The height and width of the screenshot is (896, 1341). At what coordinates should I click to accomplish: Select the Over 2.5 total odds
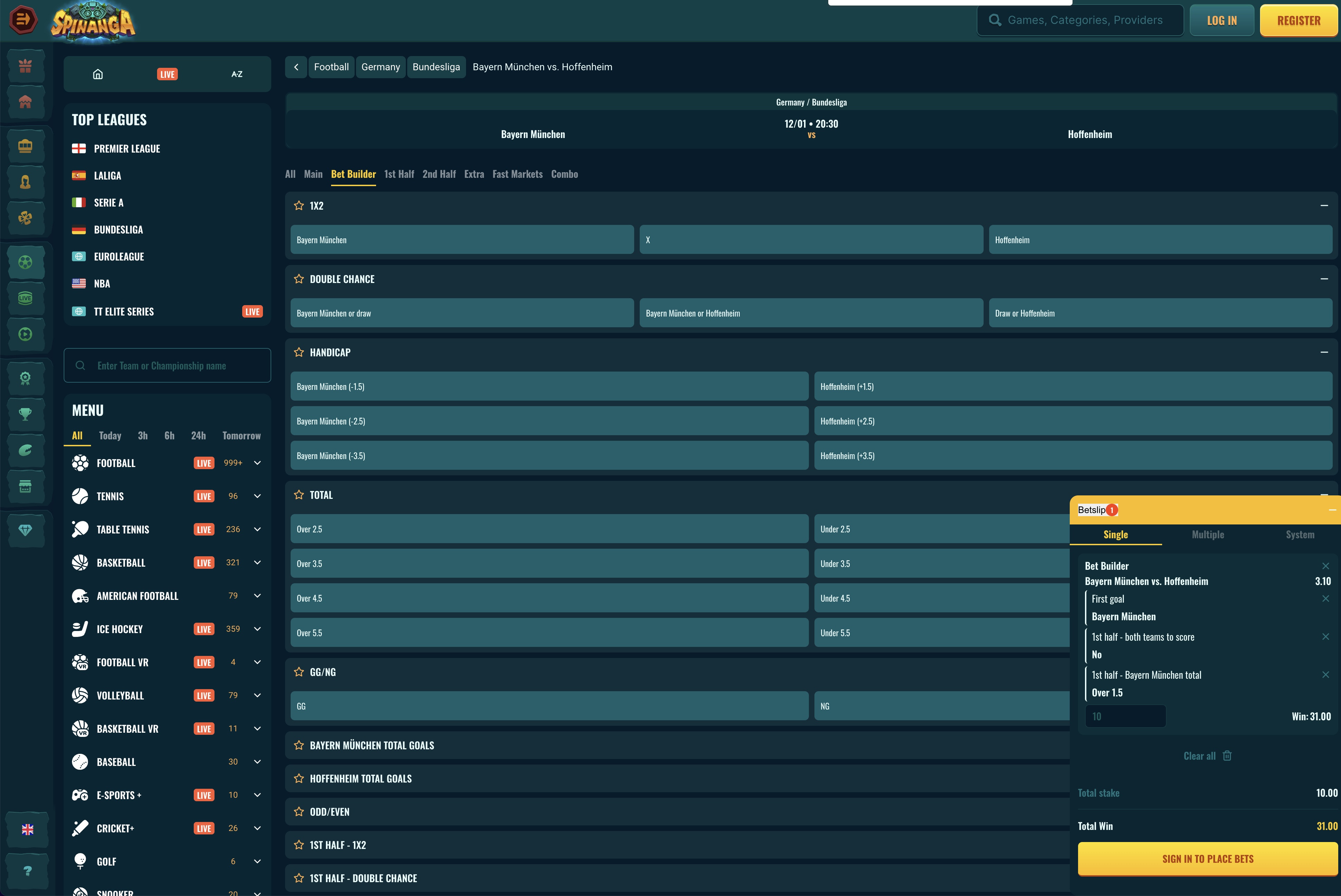coord(548,529)
